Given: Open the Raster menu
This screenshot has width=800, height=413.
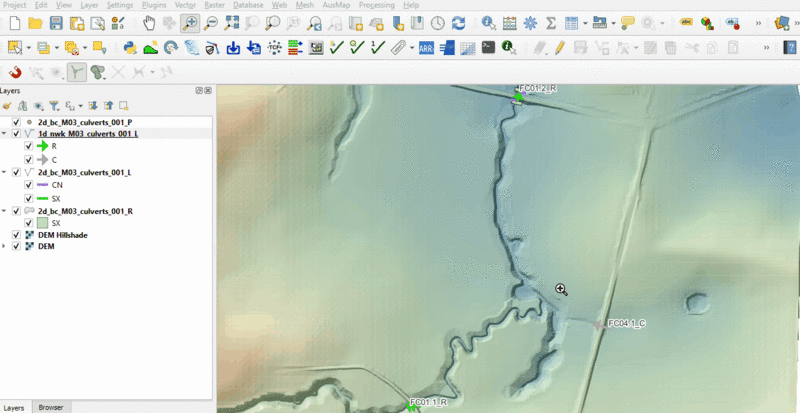Looking at the screenshot, I should click(214, 5).
